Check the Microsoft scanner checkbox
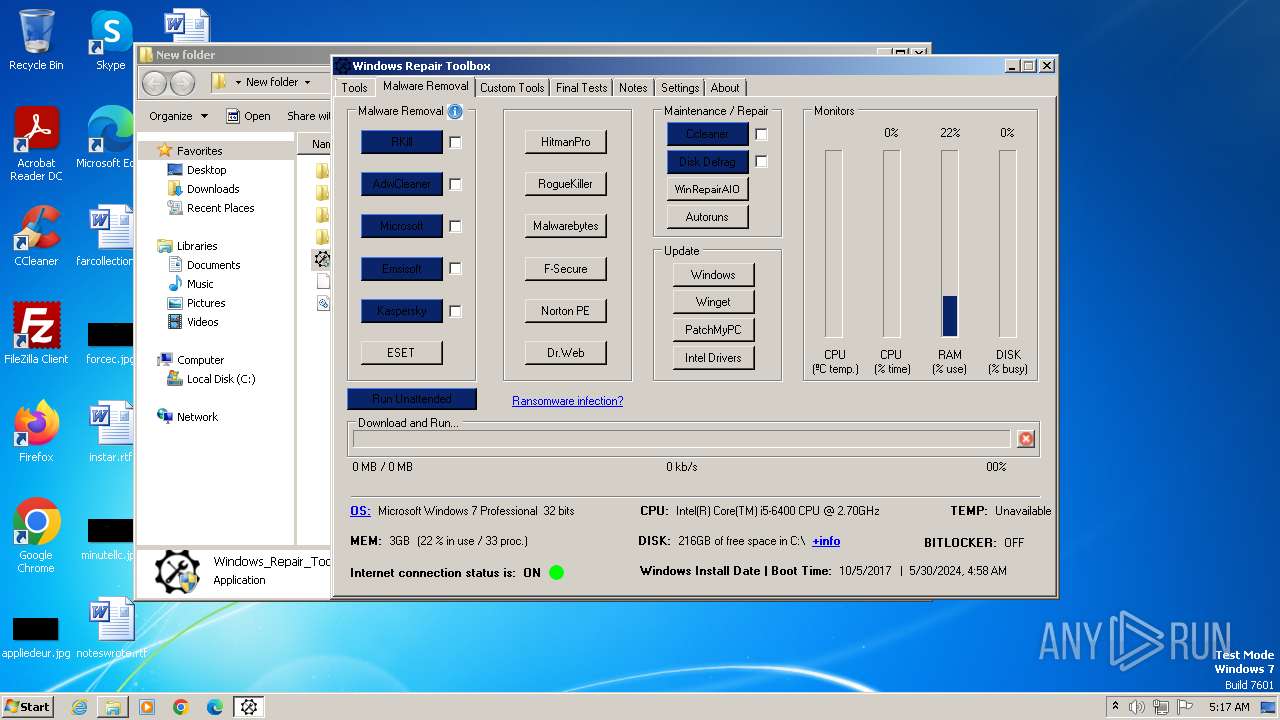The width and height of the screenshot is (1280, 720). 455,226
